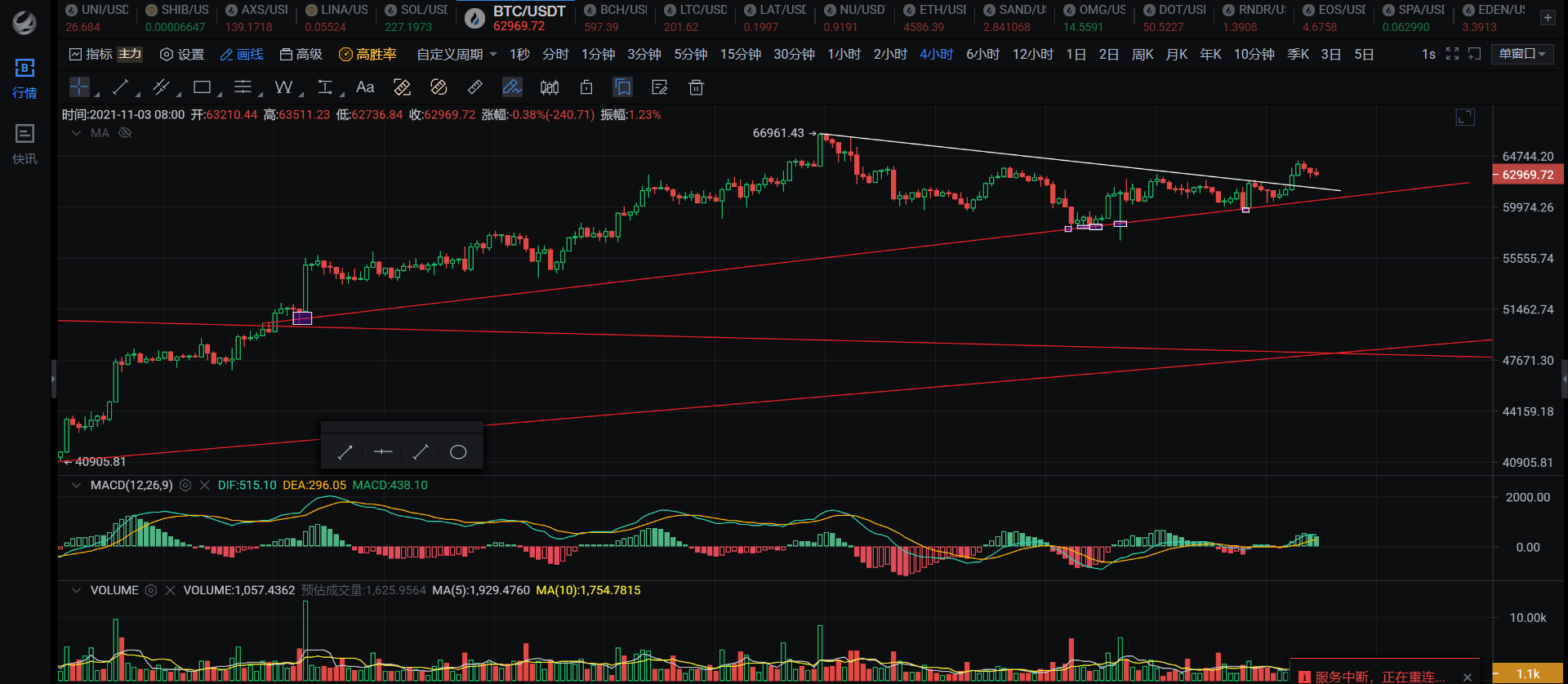Click the 62969.72 current price label on axis
This screenshot has width=1568, height=684.
click(x=1527, y=175)
